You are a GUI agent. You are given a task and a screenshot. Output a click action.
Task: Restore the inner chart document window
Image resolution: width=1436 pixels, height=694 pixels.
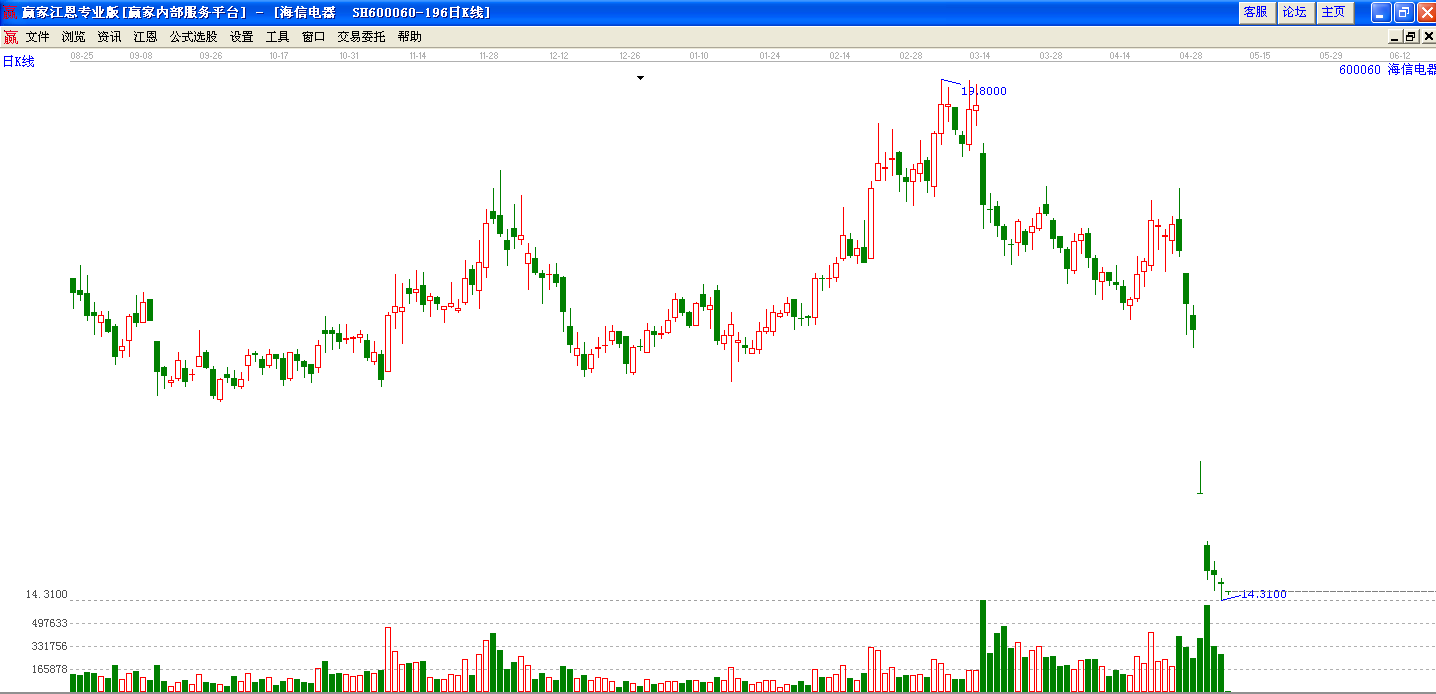[1411, 37]
